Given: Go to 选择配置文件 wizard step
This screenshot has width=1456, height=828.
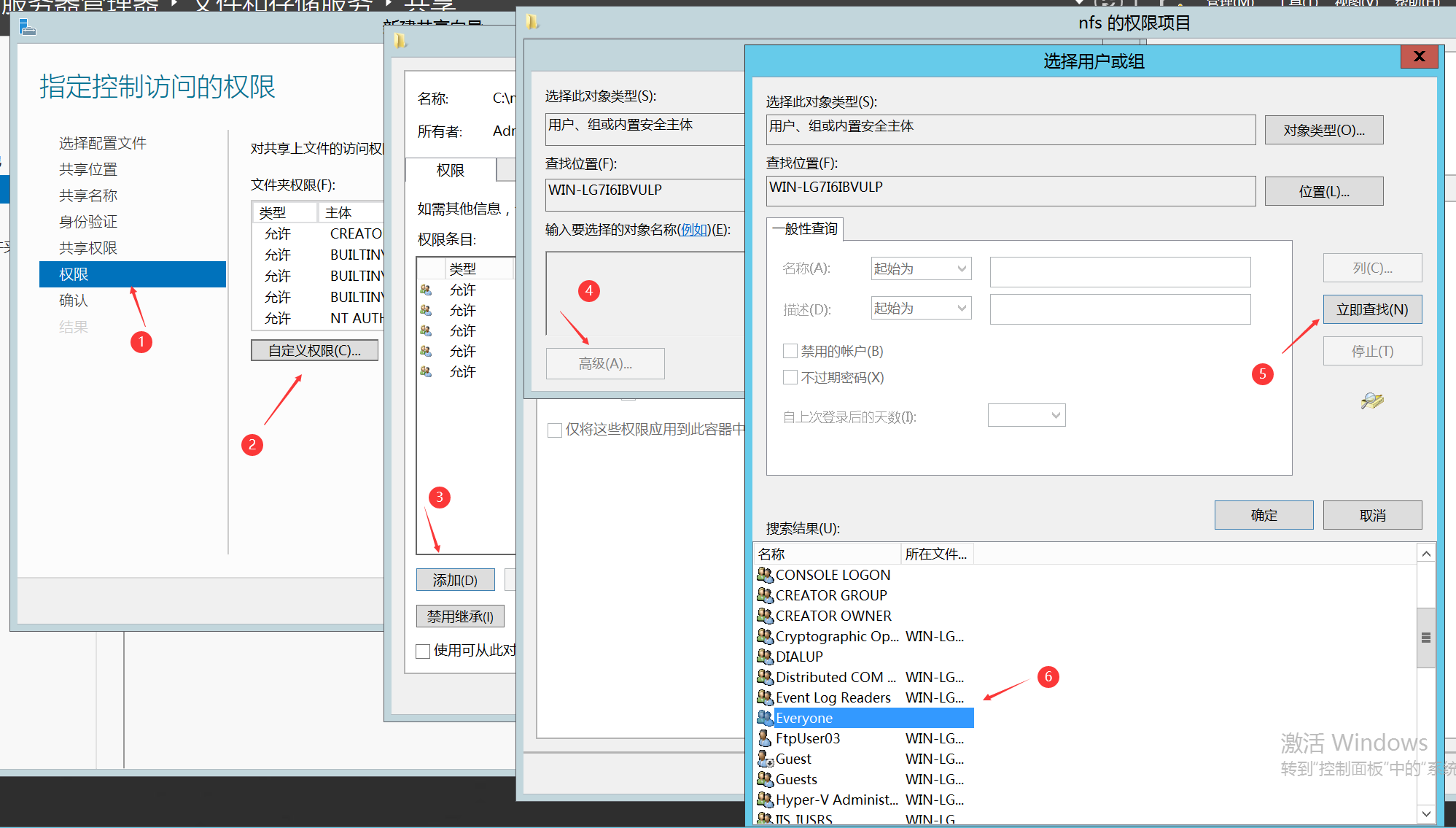Looking at the screenshot, I should (x=103, y=143).
